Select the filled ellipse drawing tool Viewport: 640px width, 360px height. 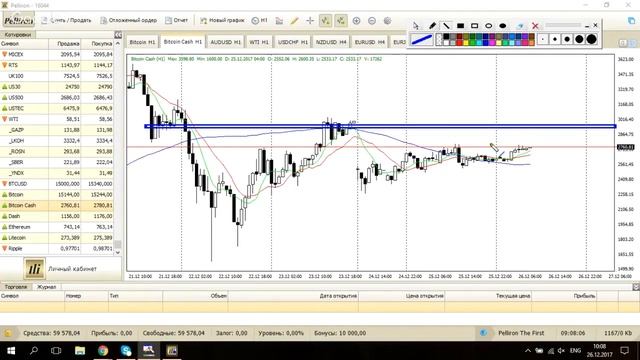[502, 26]
